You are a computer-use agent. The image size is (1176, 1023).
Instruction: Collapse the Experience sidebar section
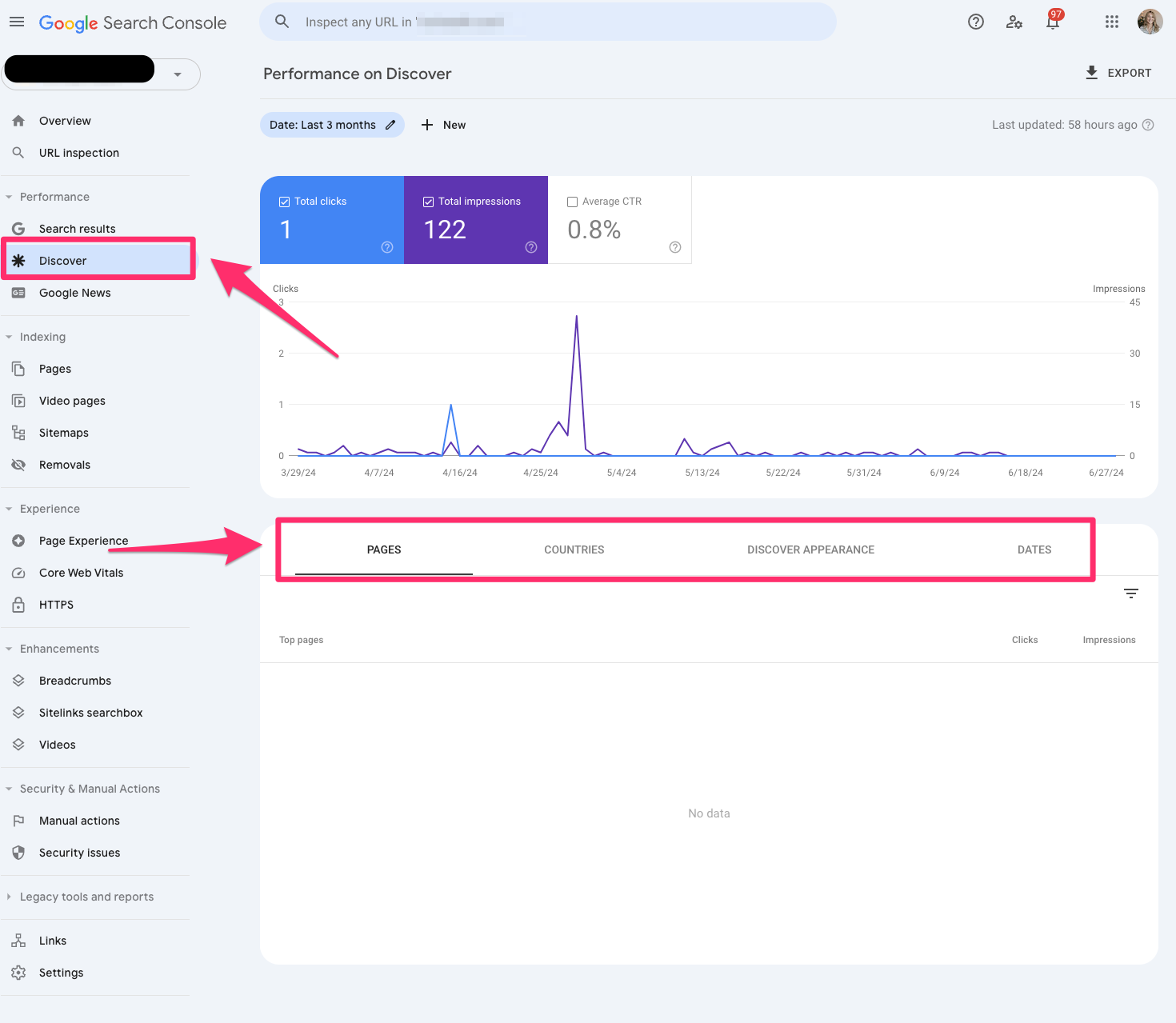(x=9, y=509)
